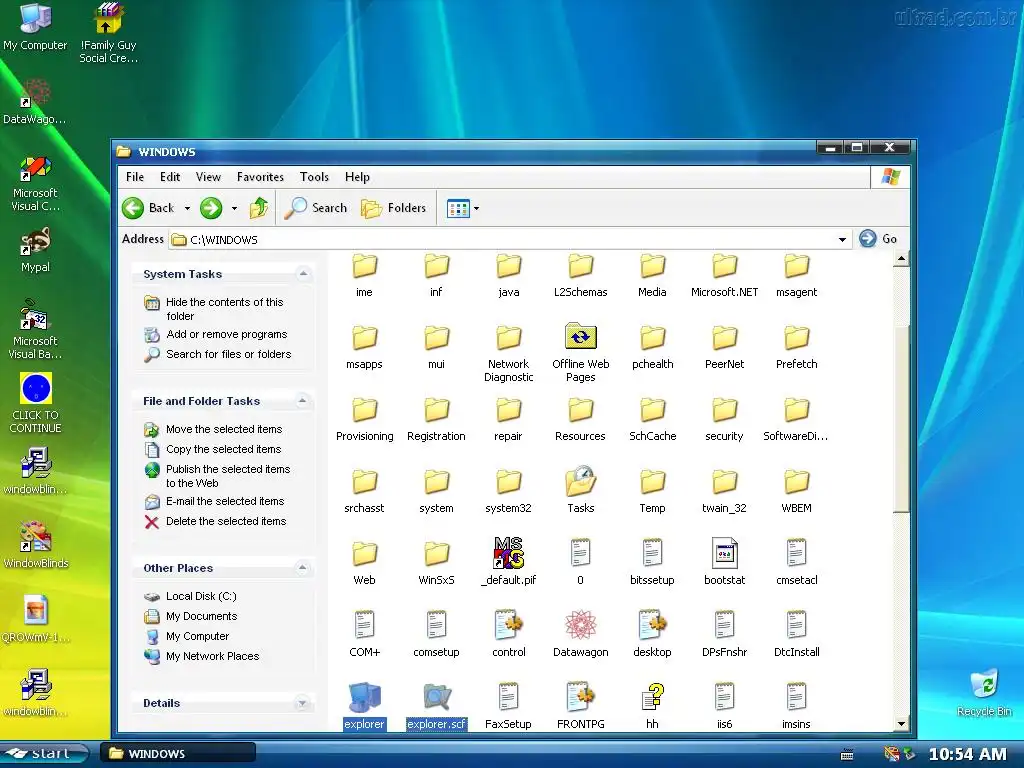Click Hide the contents of this folder
The height and width of the screenshot is (768, 1024).
(x=225, y=309)
